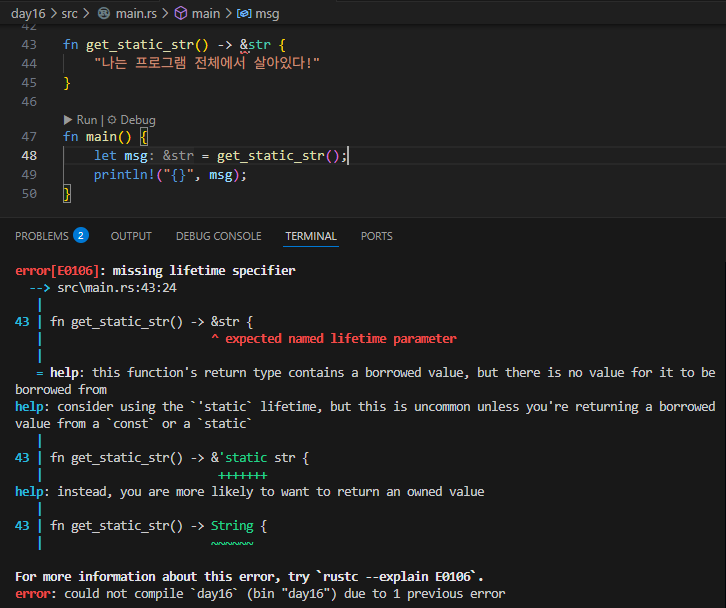This screenshot has height=608, width=726.
Task: Click the println! macro on line 49
Action: click(124, 175)
